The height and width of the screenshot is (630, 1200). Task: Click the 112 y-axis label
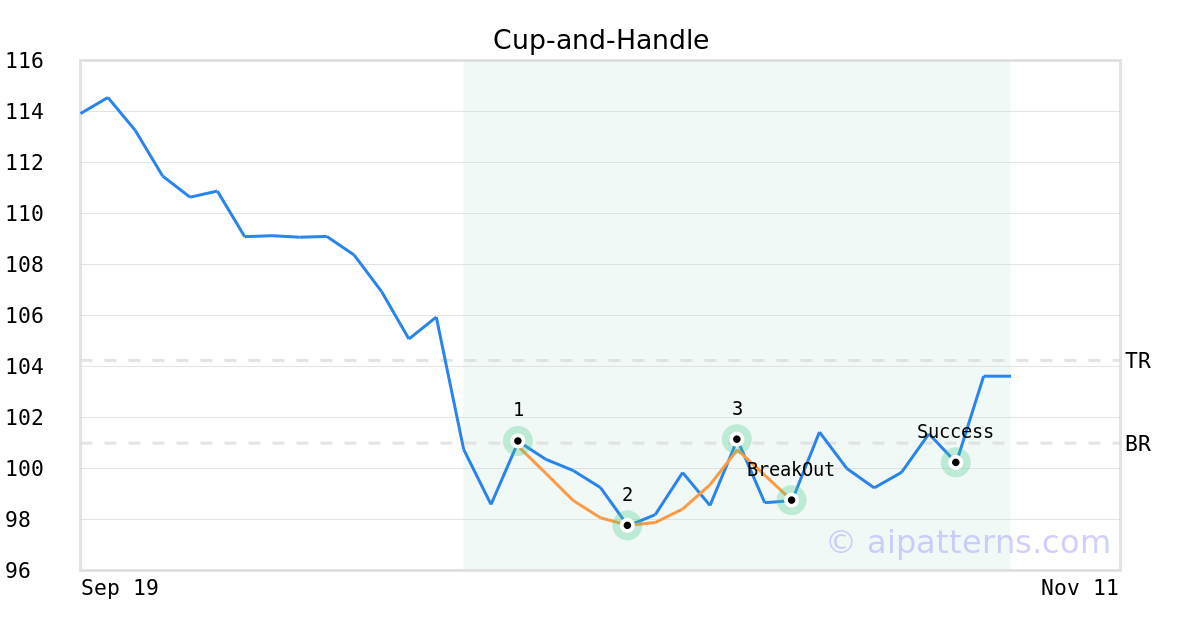[24, 163]
